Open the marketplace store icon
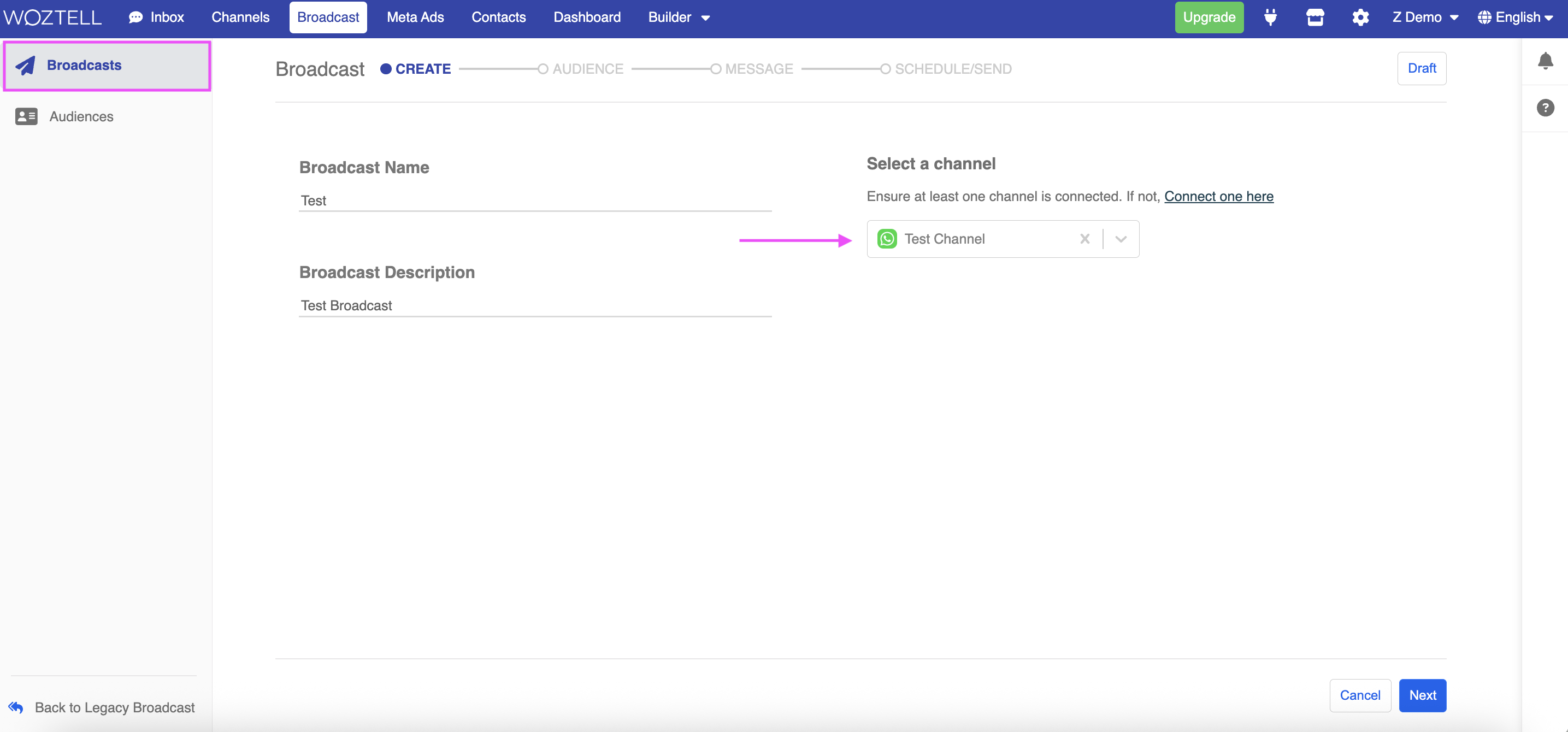 pyautogui.click(x=1315, y=17)
